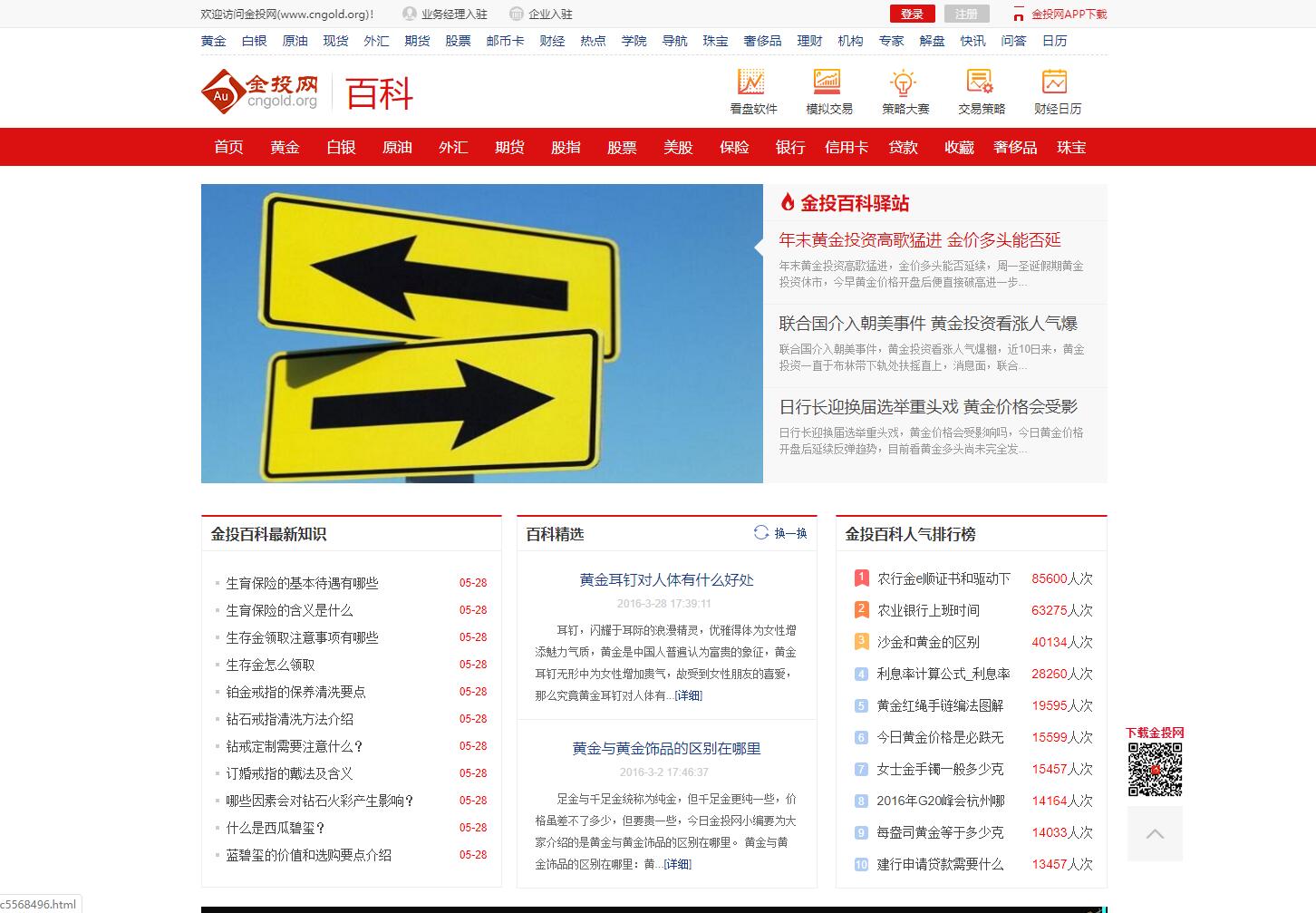
Task: Switch to the 首页 tab
Action: (x=227, y=147)
